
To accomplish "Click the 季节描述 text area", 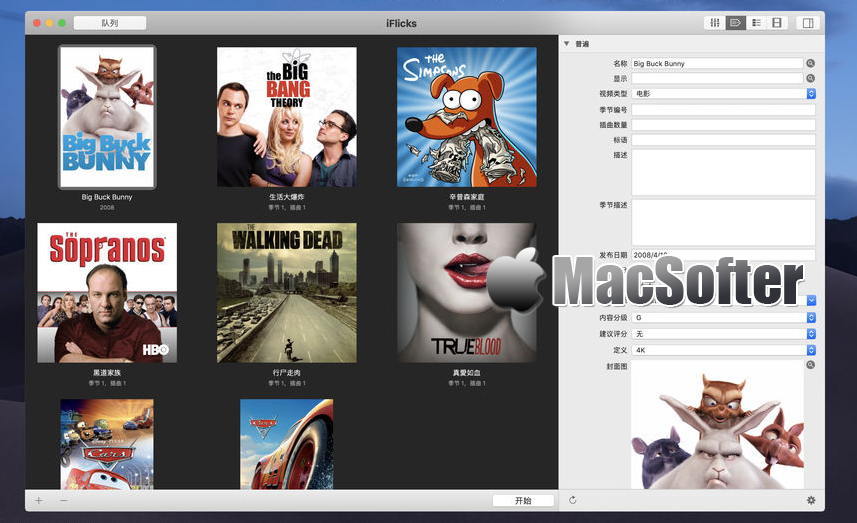I will [724, 222].
